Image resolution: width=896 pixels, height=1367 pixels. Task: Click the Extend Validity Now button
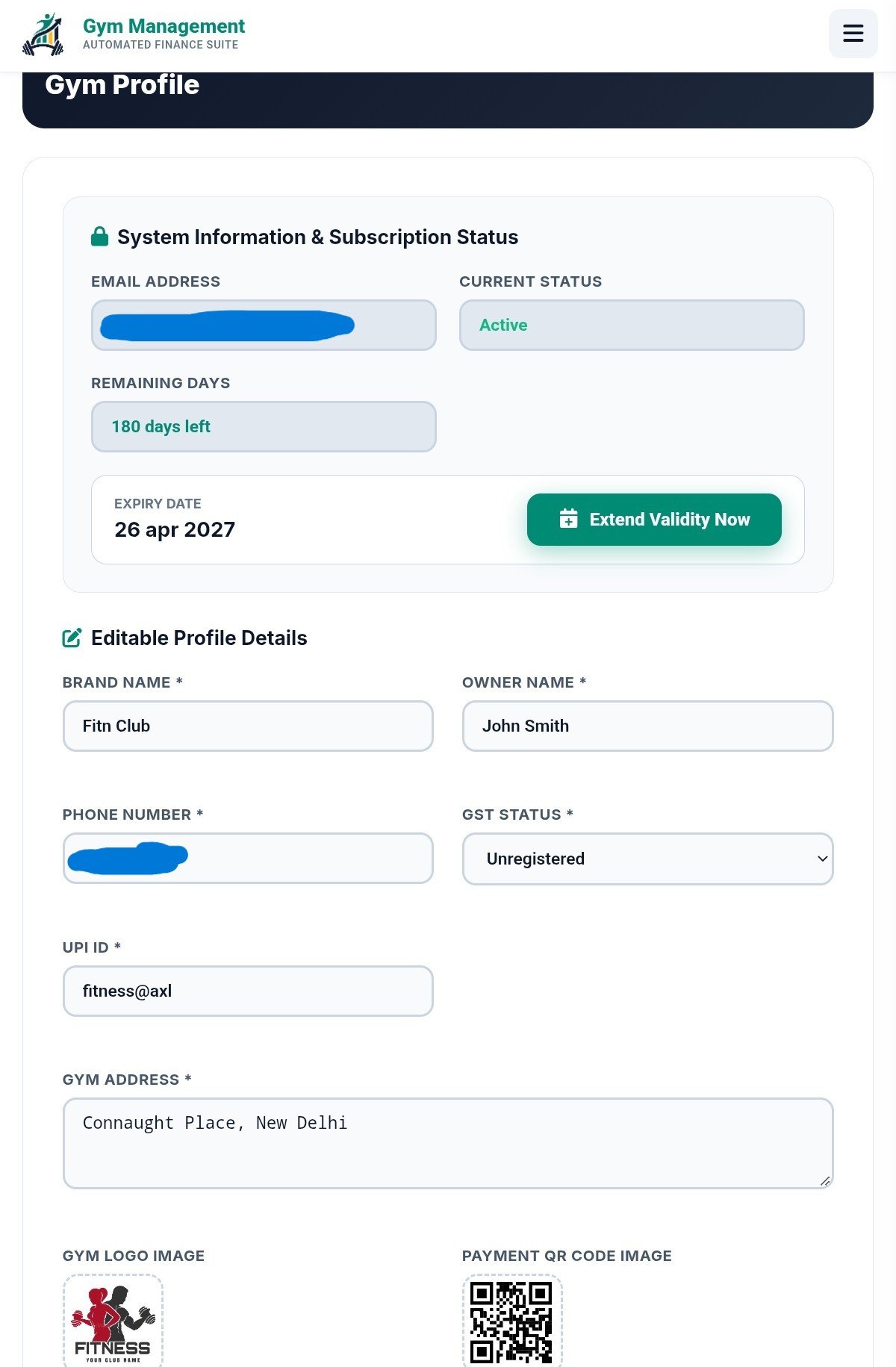(654, 520)
